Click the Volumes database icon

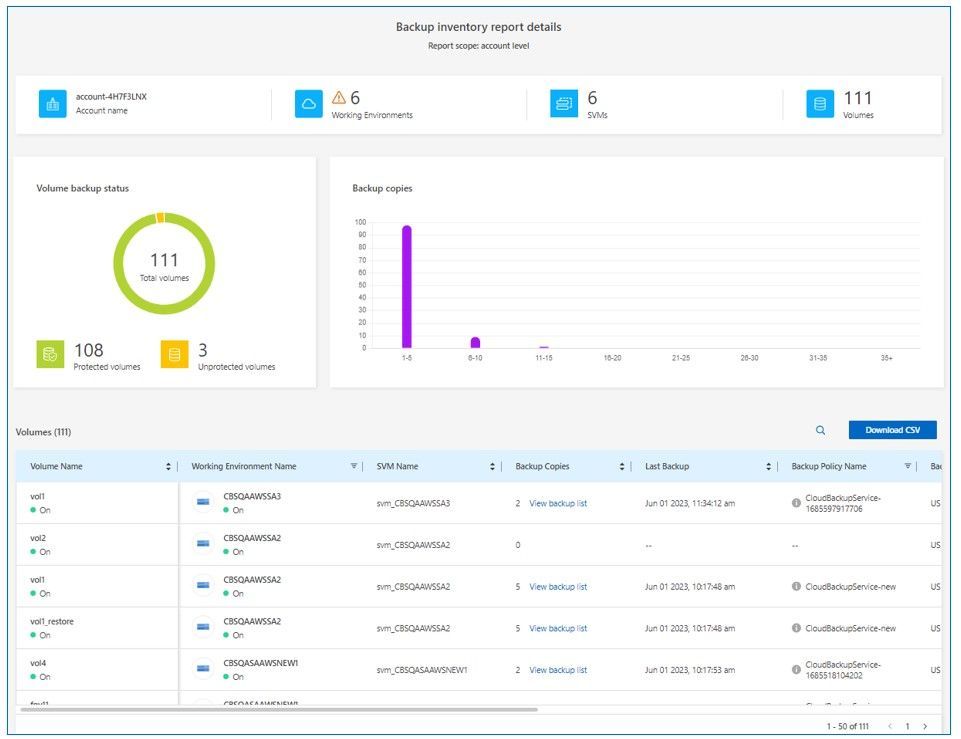(820, 104)
